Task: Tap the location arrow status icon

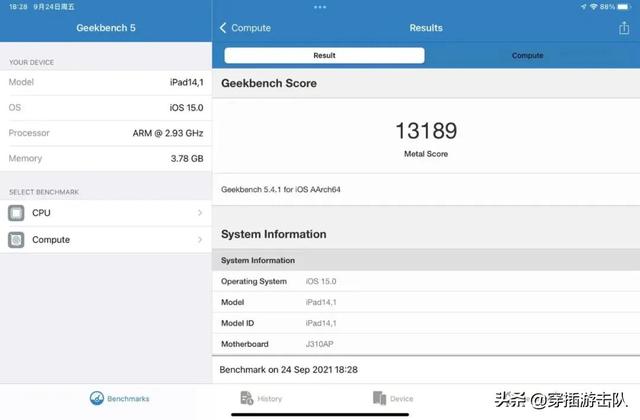Action: tap(584, 7)
